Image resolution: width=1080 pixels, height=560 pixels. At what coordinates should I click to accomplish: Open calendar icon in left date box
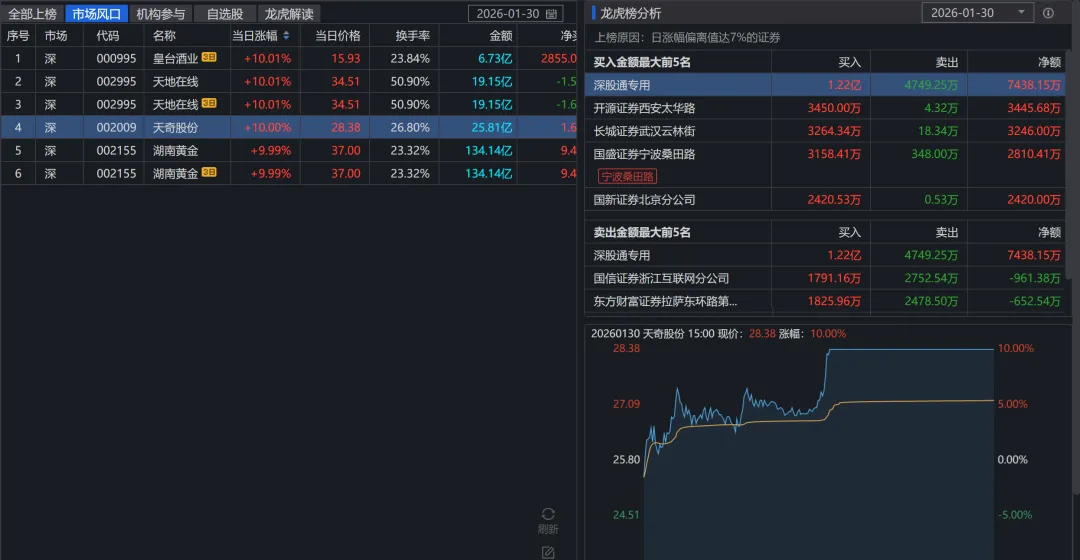coord(553,14)
